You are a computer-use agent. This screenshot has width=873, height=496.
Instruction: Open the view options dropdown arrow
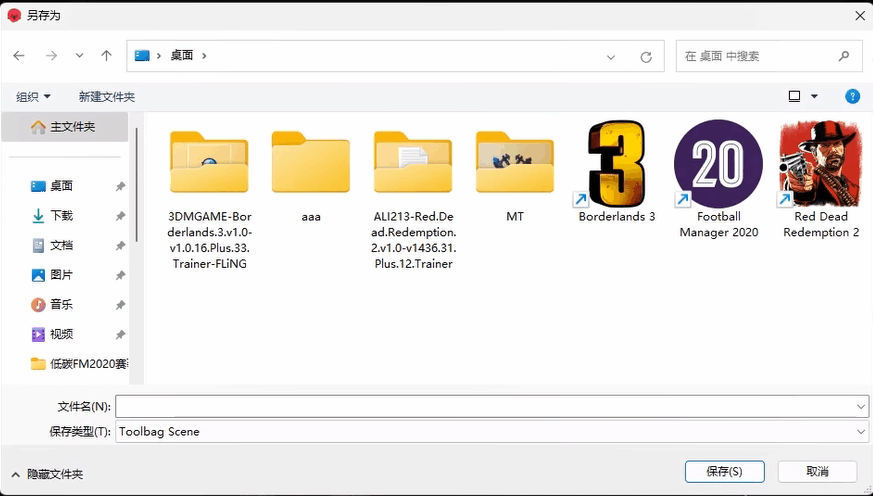[814, 97]
